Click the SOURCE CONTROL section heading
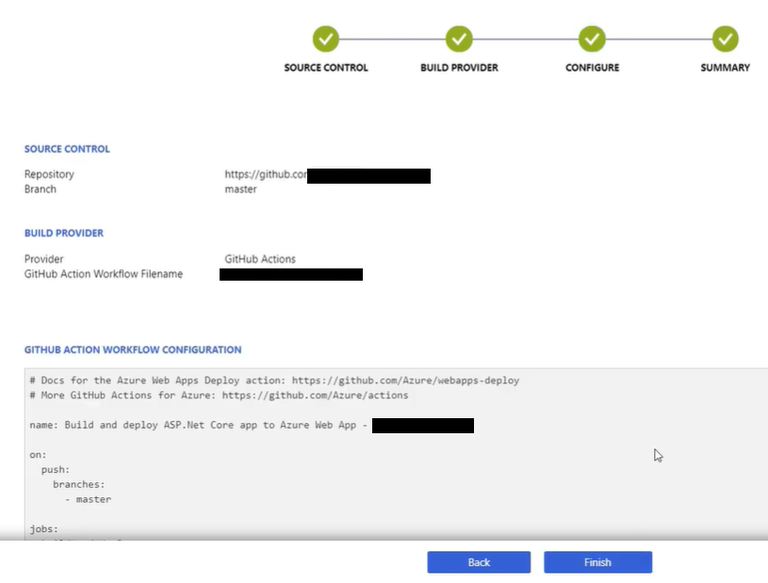Image resolution: width=768 pixels, height=583 pixels. 67,149
